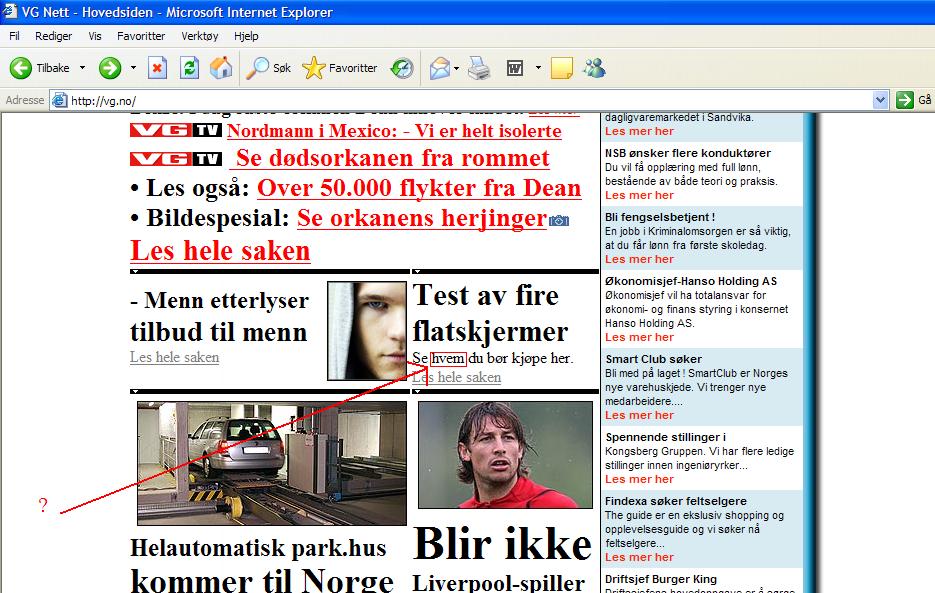
Task: Open link Over 50.000 flykter fra Dean
Action: 419,188
